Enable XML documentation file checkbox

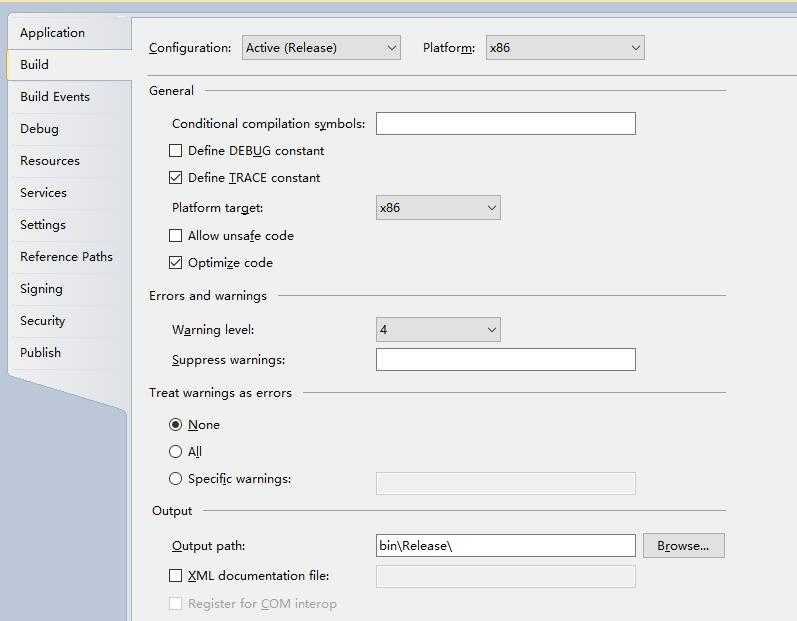pyautogui.click(x=175, y=576)
